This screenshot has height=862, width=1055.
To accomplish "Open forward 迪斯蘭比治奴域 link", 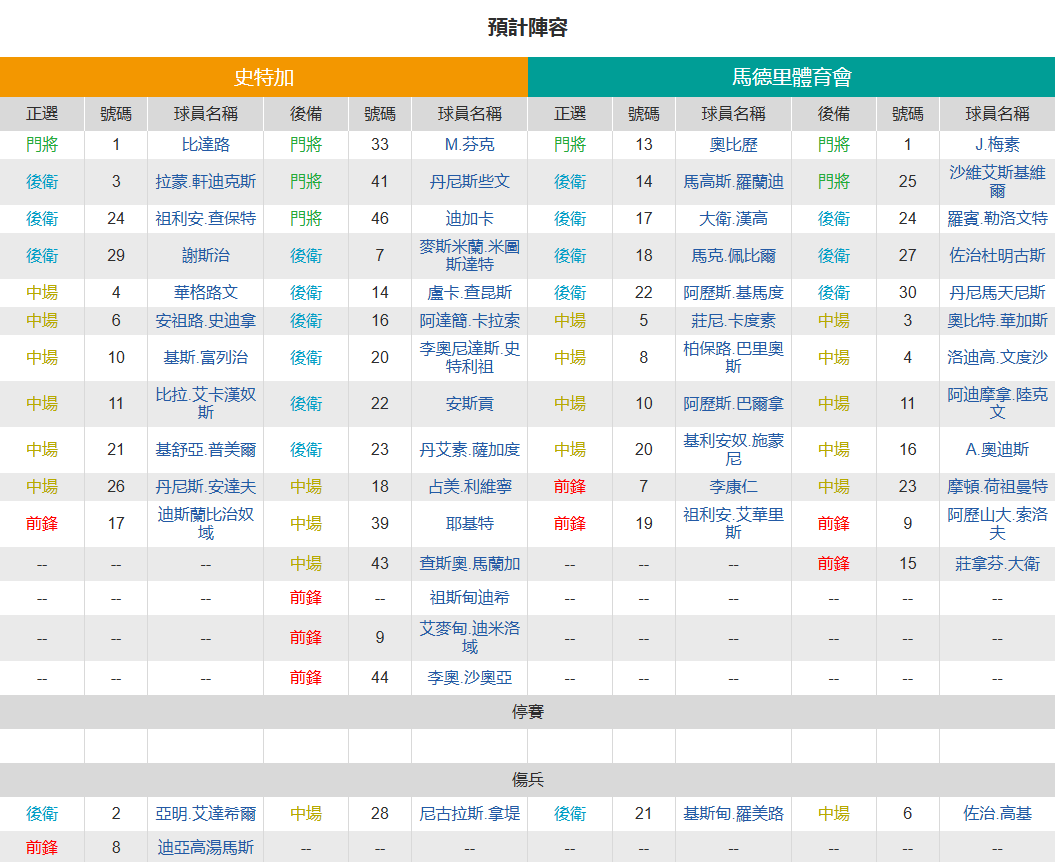I will coord(206,524).
